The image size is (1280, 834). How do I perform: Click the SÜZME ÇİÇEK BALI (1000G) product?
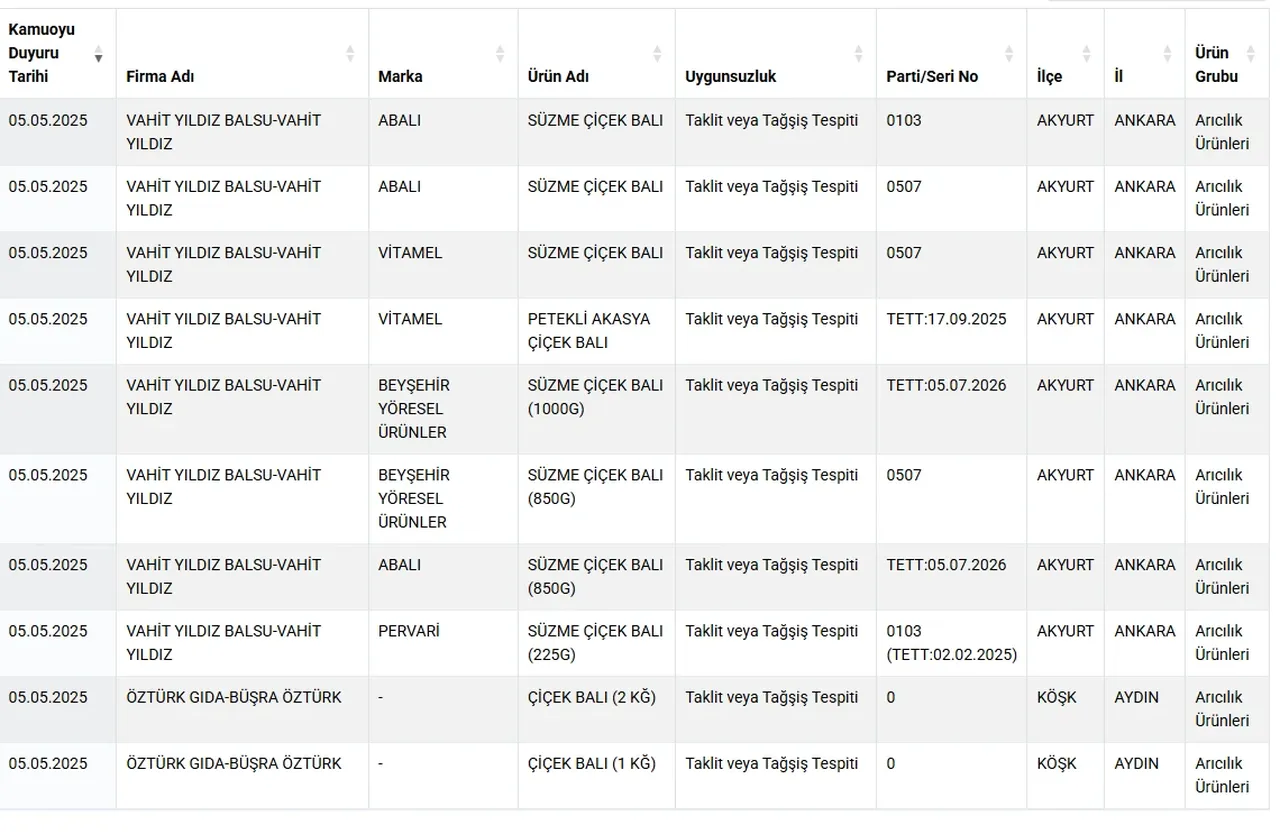pos(595,397)
